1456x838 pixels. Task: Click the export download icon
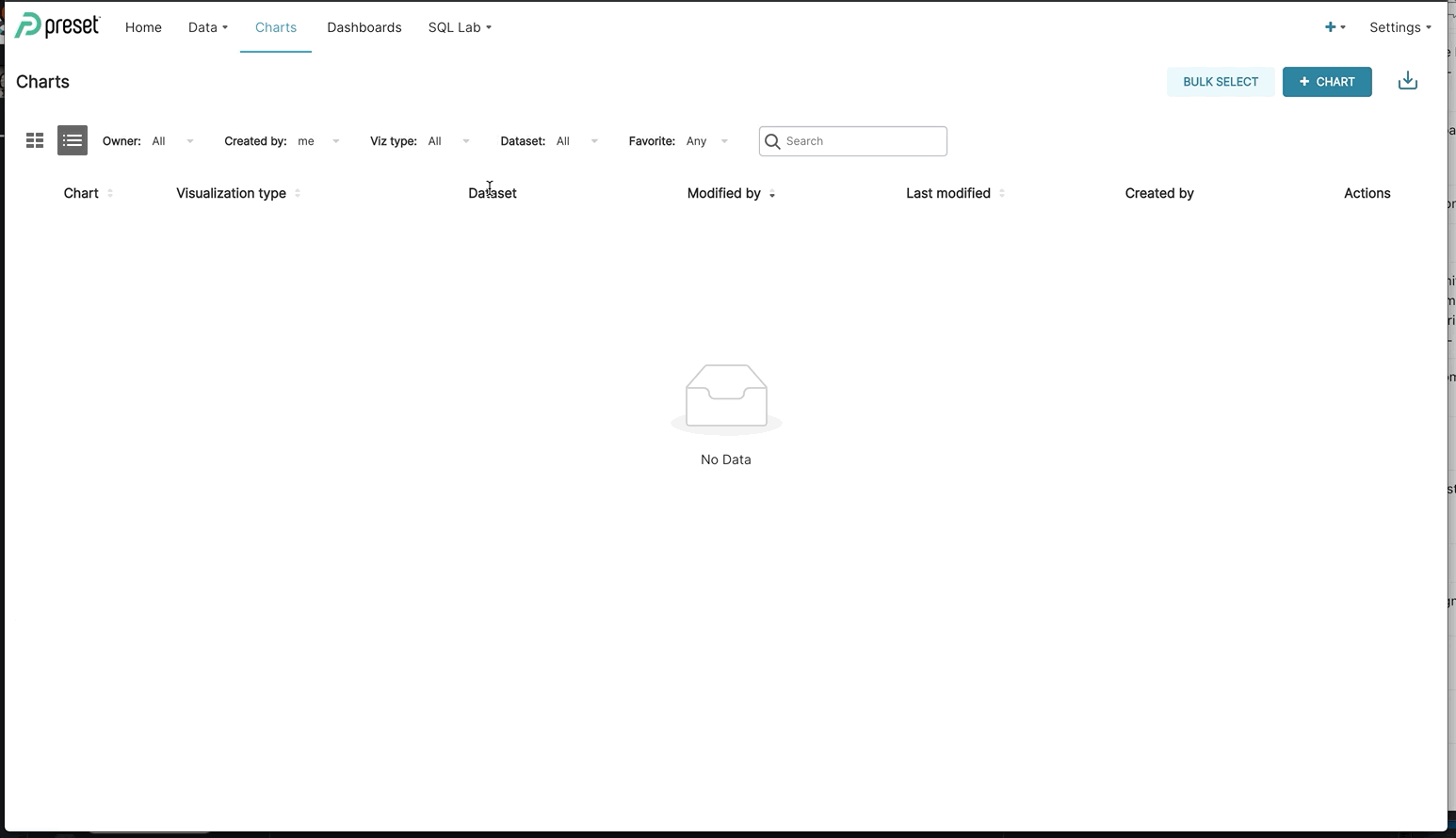click(x=1408, y=81)
